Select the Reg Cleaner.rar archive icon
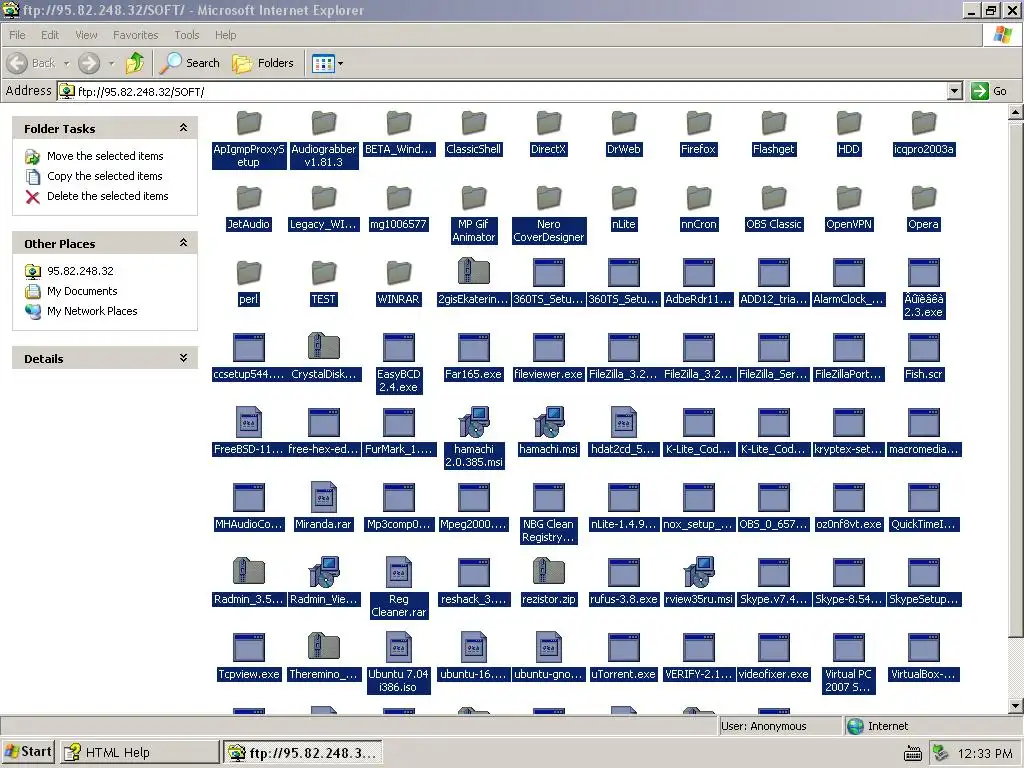Viewport: 1024px width, 768px height. [x=398, y=573]
